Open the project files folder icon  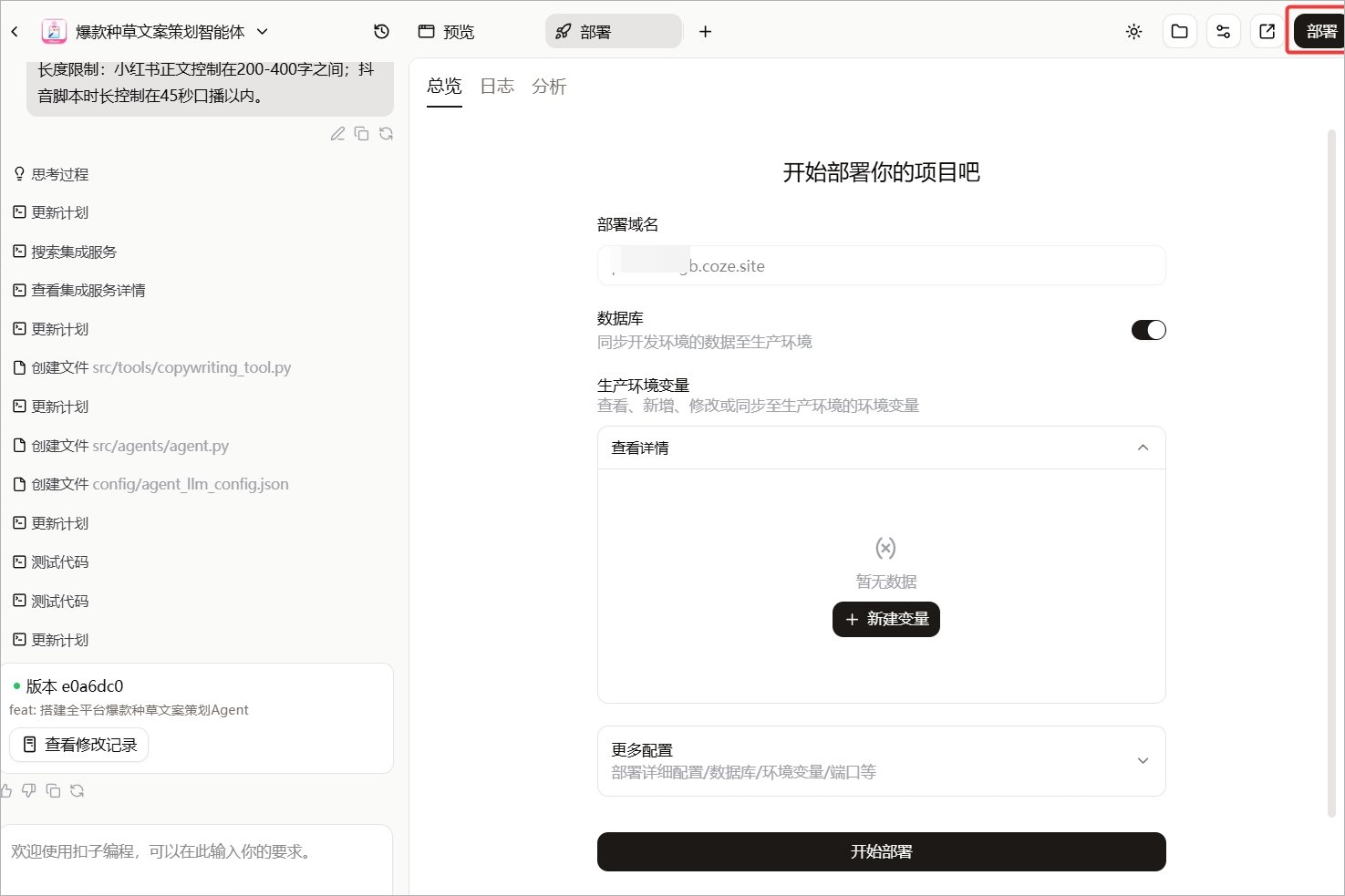tap(1179, 32)
